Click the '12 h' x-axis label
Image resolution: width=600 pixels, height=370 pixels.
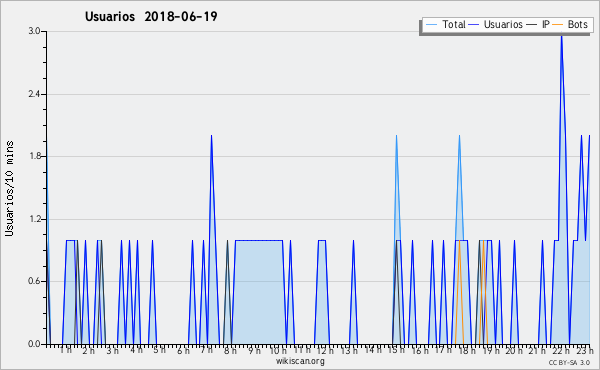(325, 350)
